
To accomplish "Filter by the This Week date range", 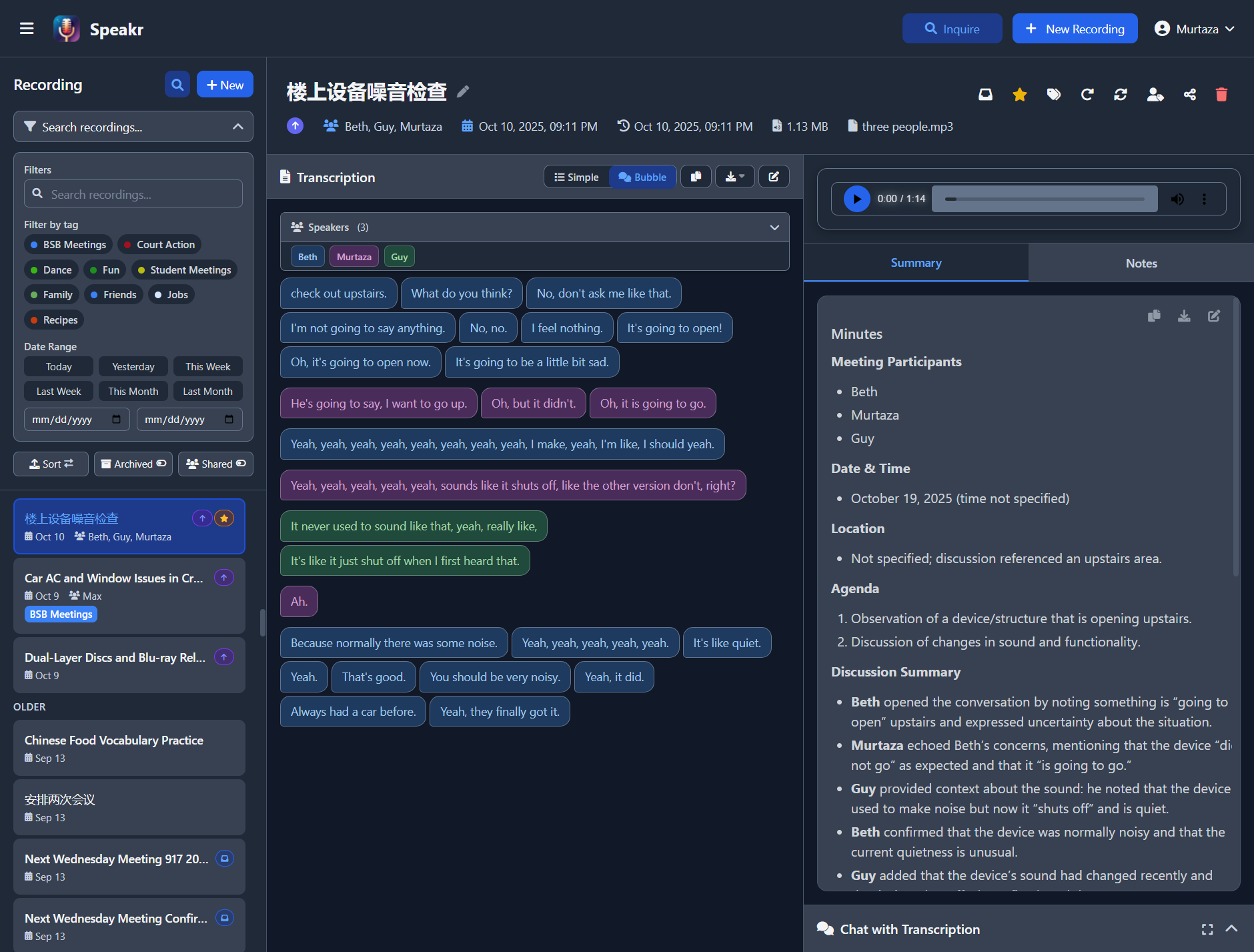I will 207,366.
